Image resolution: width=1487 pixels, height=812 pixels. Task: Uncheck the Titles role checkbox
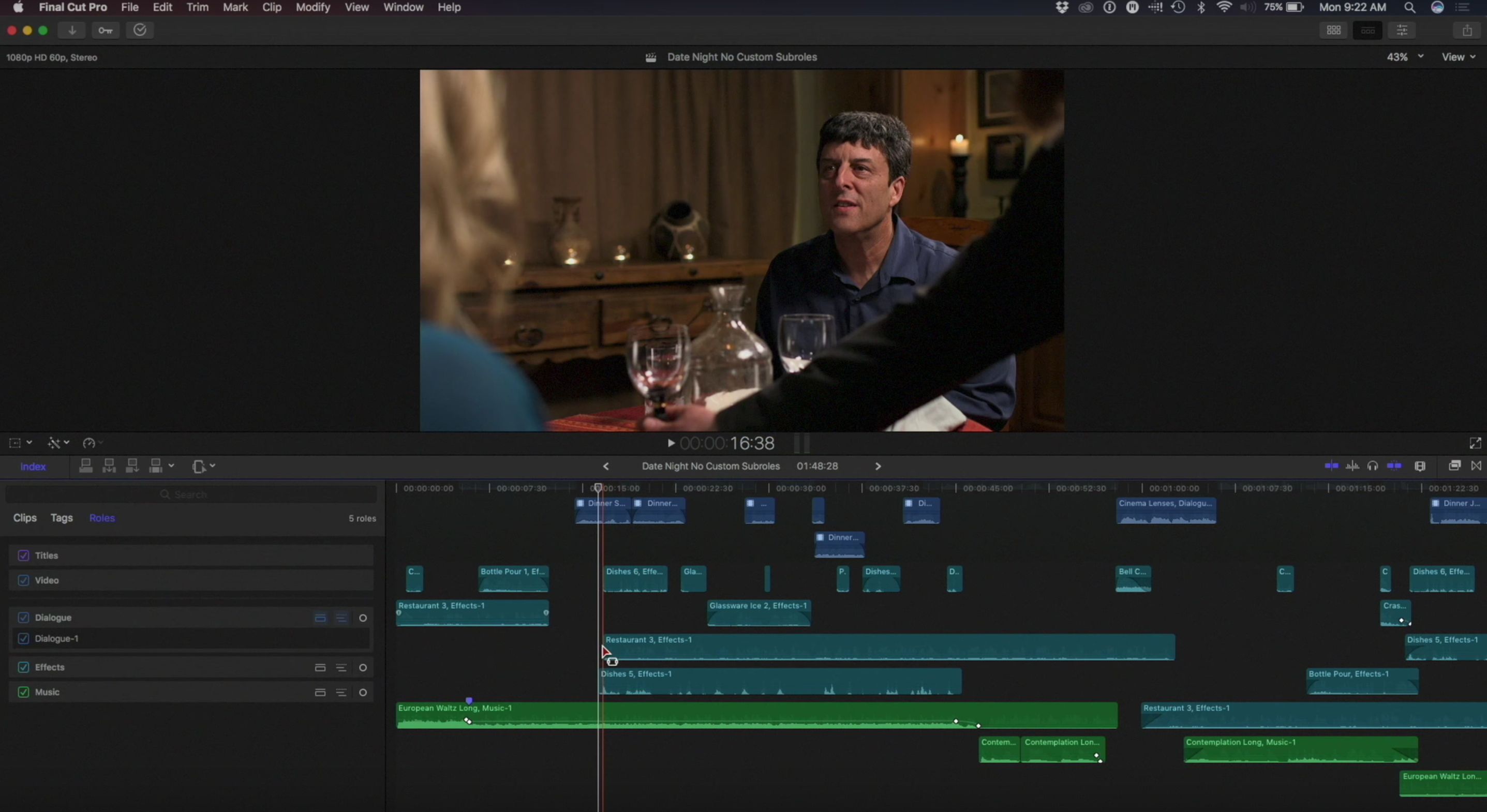(23, 555)
